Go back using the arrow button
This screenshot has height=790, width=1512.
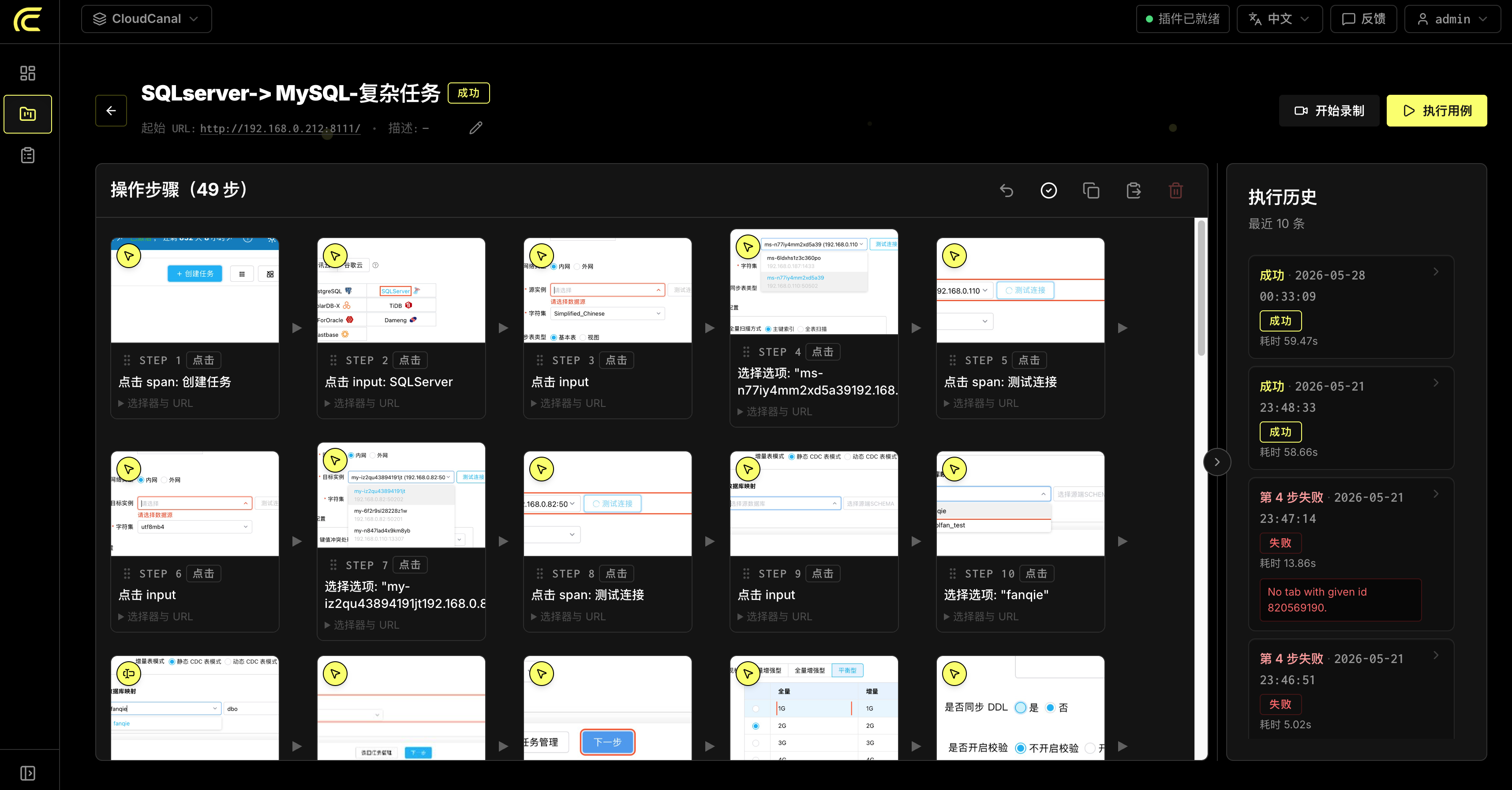tap(111, 110)
